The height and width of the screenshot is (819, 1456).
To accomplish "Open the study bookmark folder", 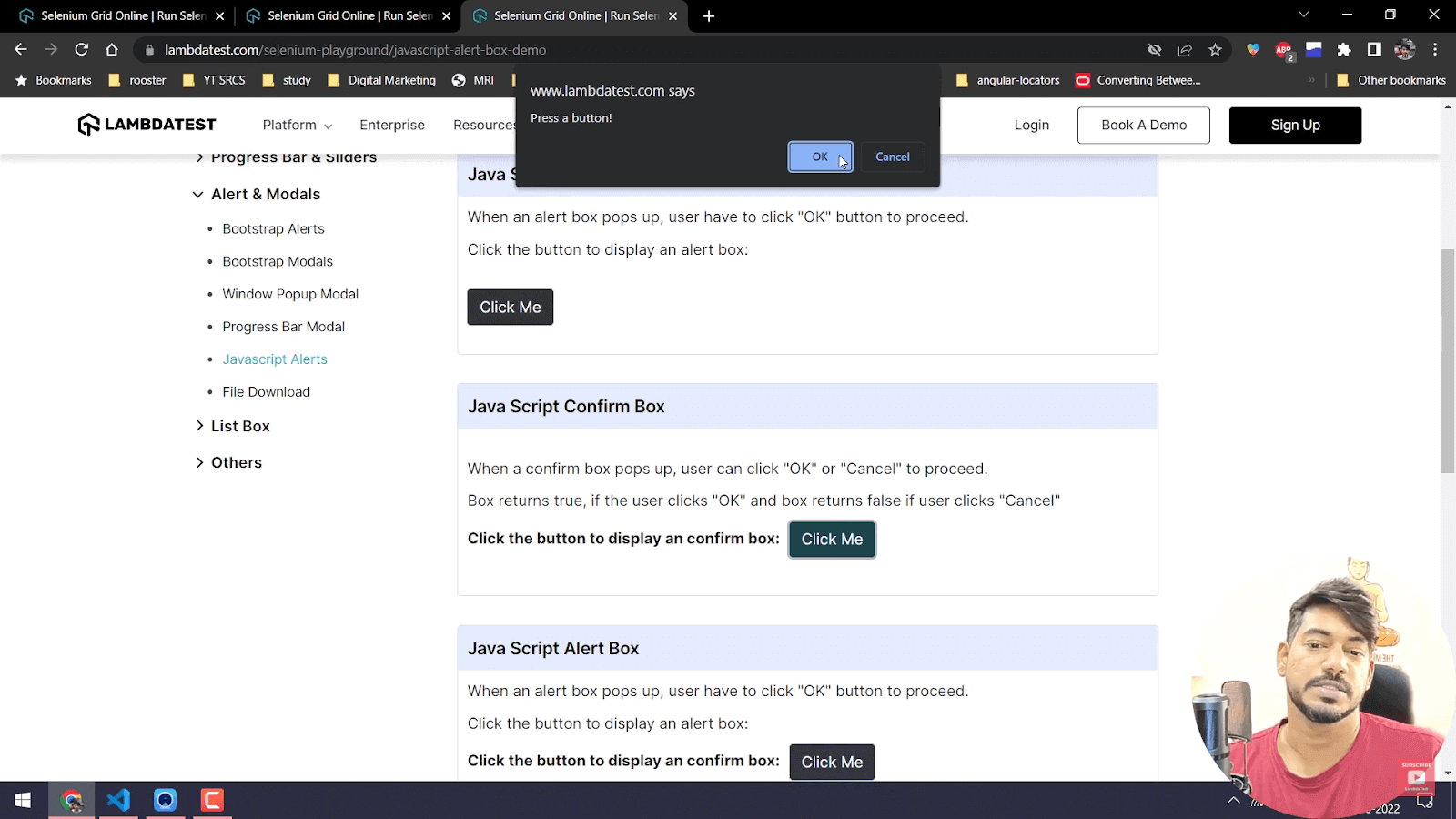I will [x=287, y=80].
